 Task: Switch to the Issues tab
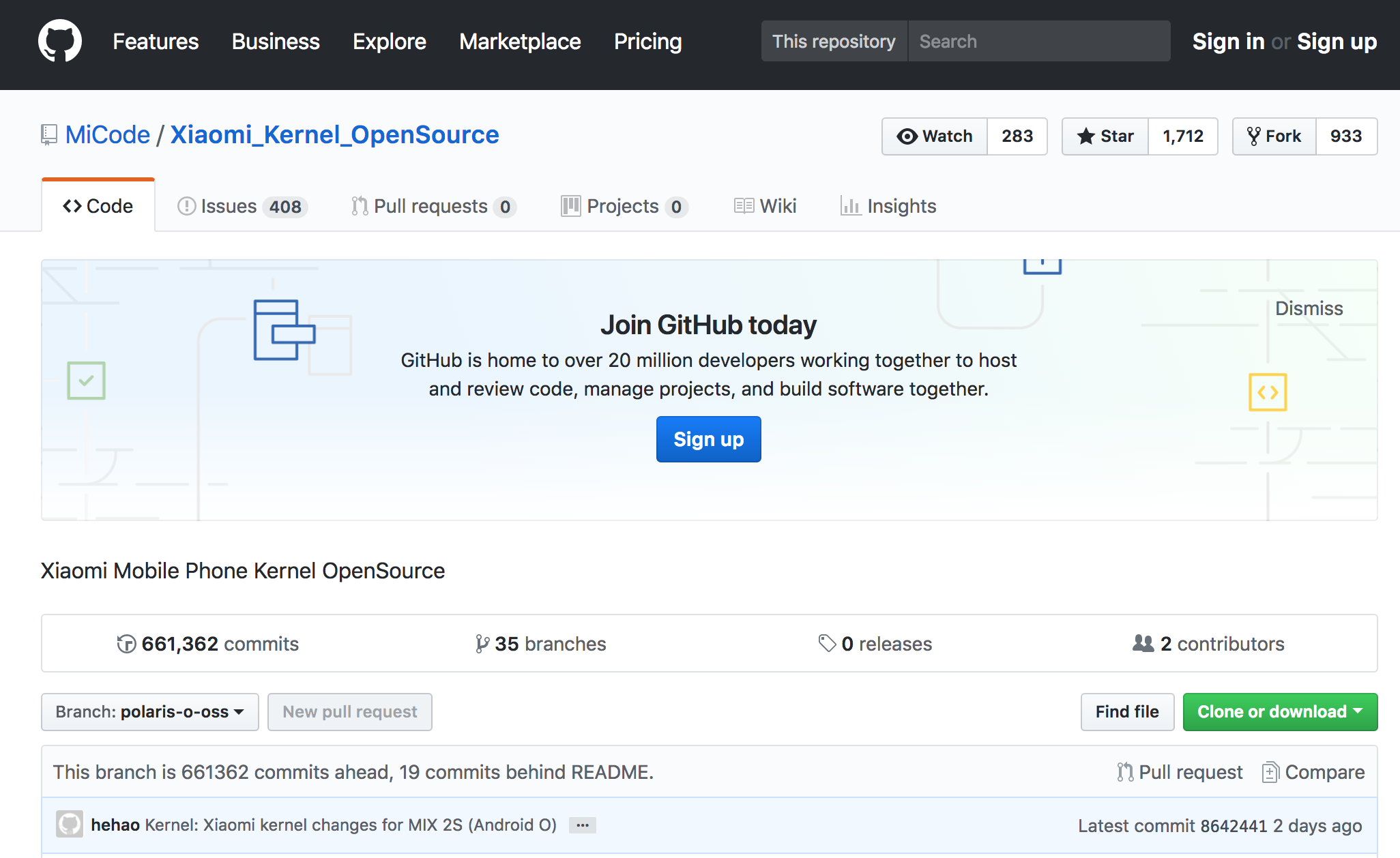pos(242,206)
